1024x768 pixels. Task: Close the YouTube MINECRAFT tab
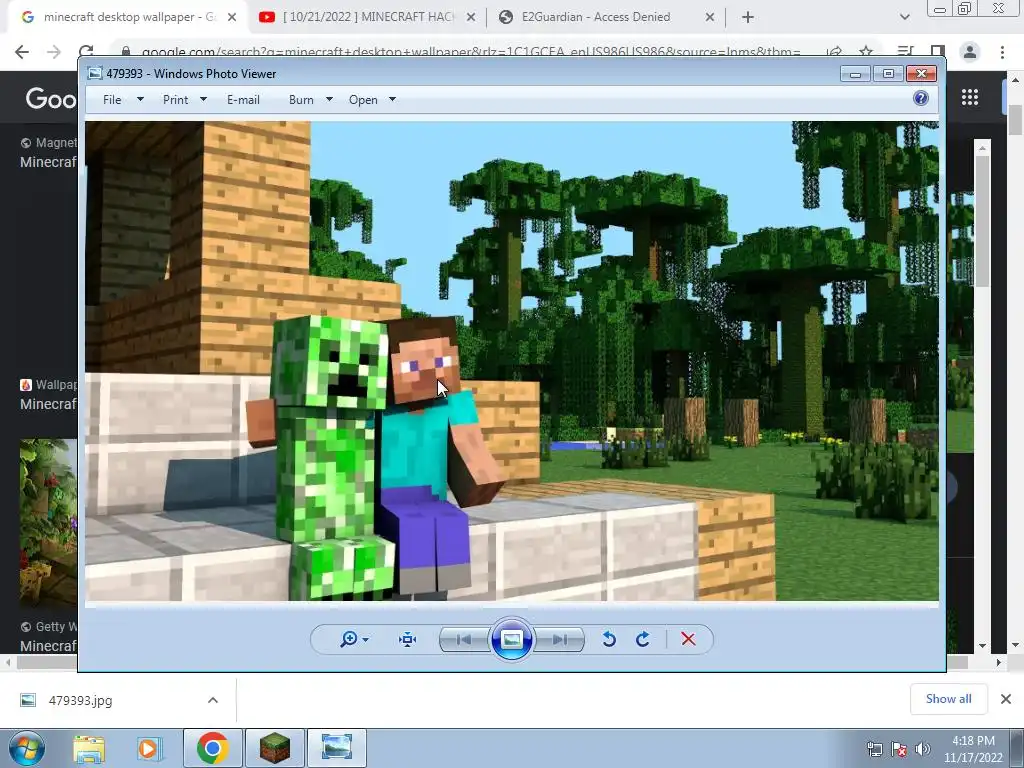471,18
